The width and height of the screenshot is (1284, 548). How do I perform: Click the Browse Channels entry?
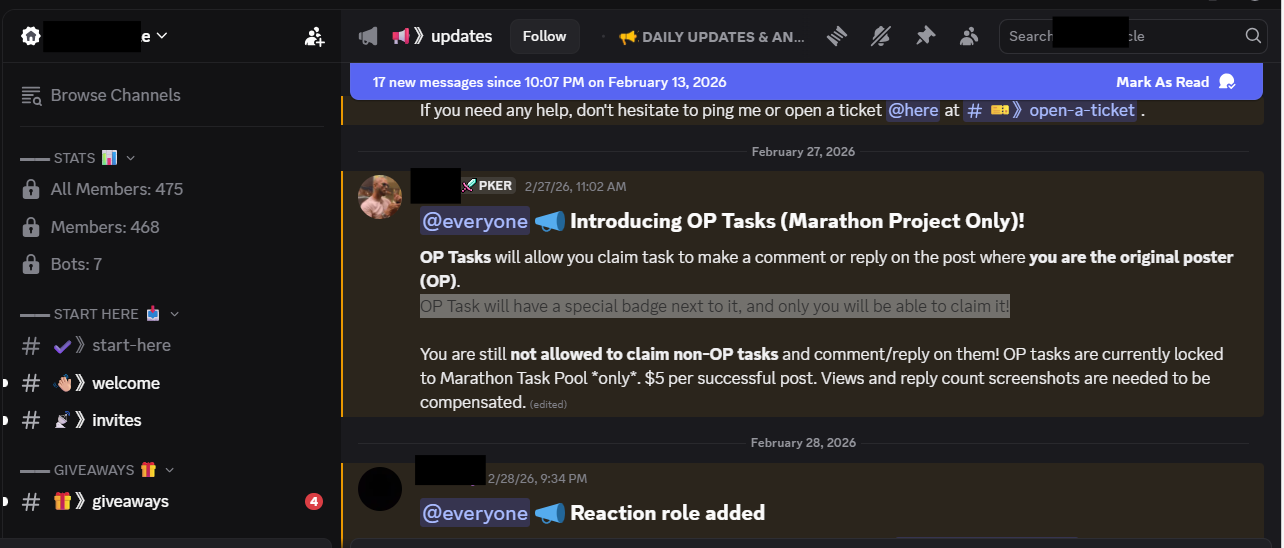(115, 95)
